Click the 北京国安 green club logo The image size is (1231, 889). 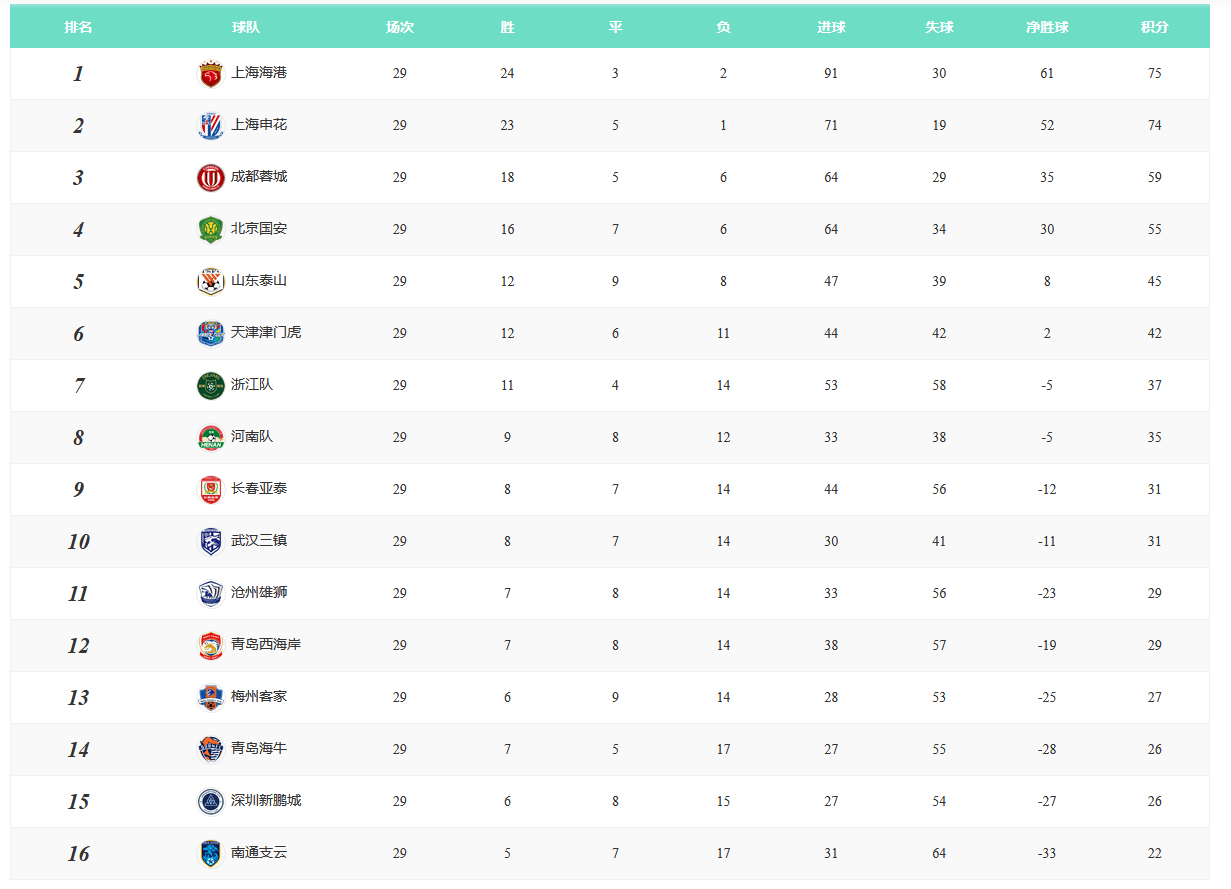210,230
